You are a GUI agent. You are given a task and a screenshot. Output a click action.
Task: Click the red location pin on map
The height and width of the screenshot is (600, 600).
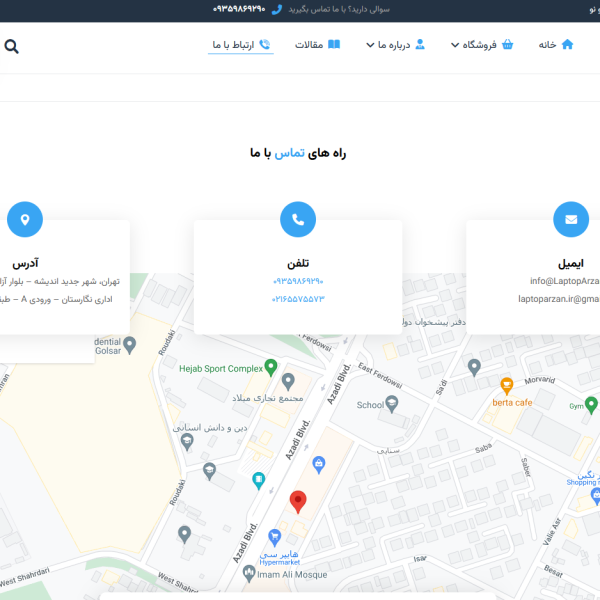298,501
